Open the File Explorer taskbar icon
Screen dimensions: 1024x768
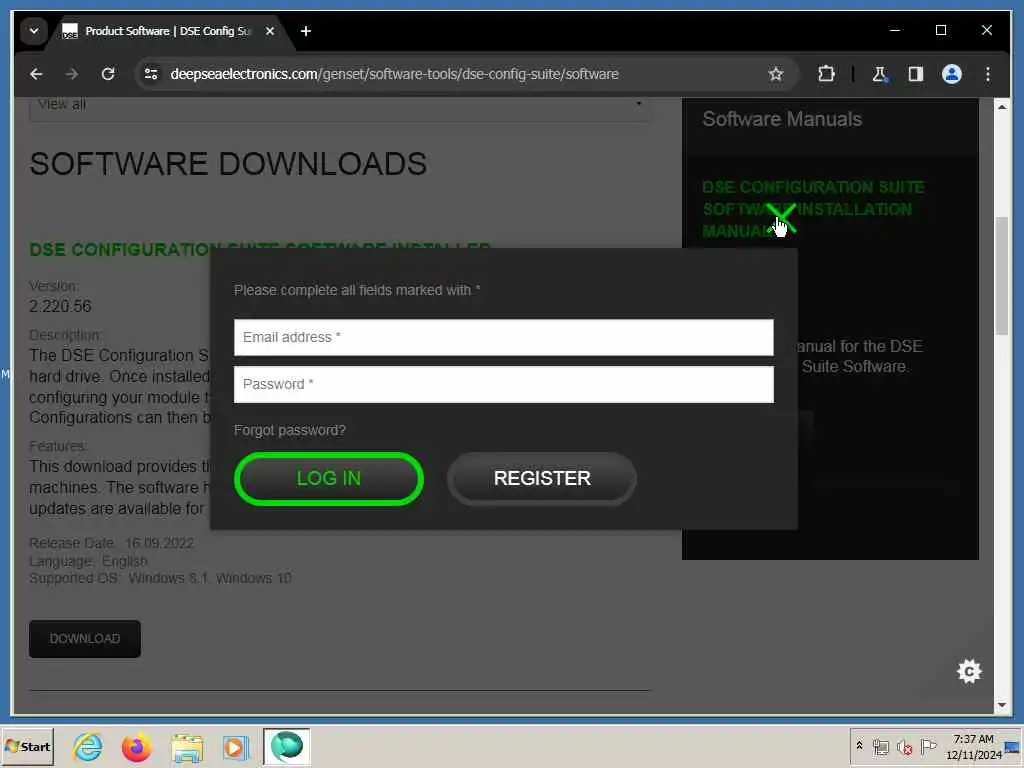click(187, 746)
